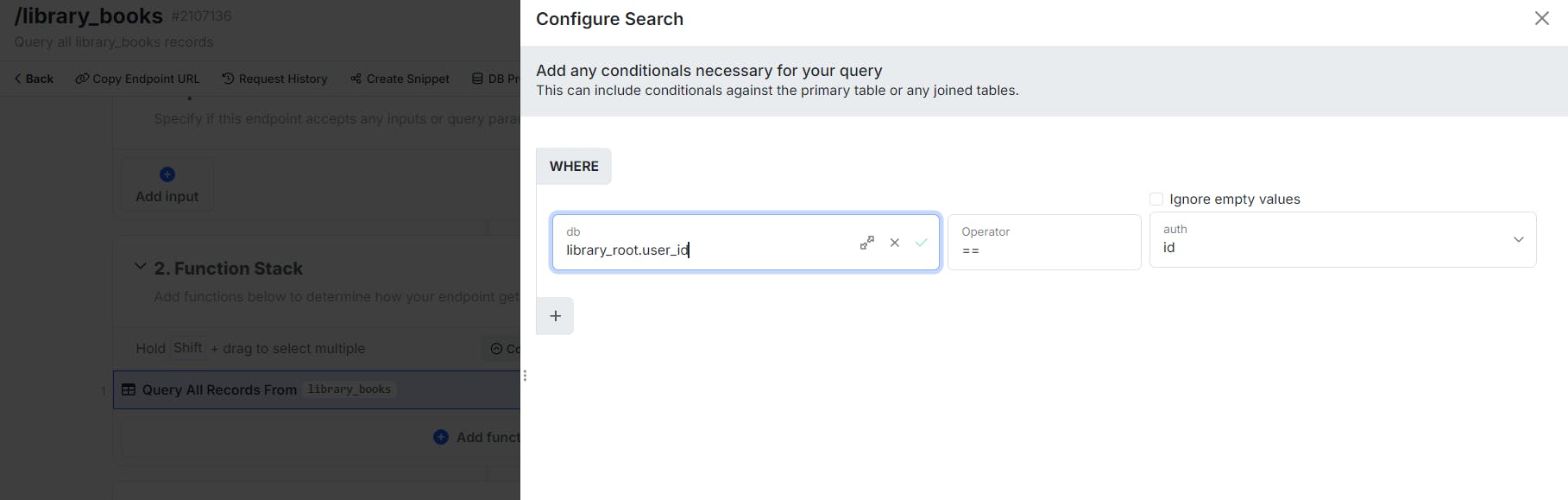
Task: Collapse the Function Stack section
Action: click(140, 268)
